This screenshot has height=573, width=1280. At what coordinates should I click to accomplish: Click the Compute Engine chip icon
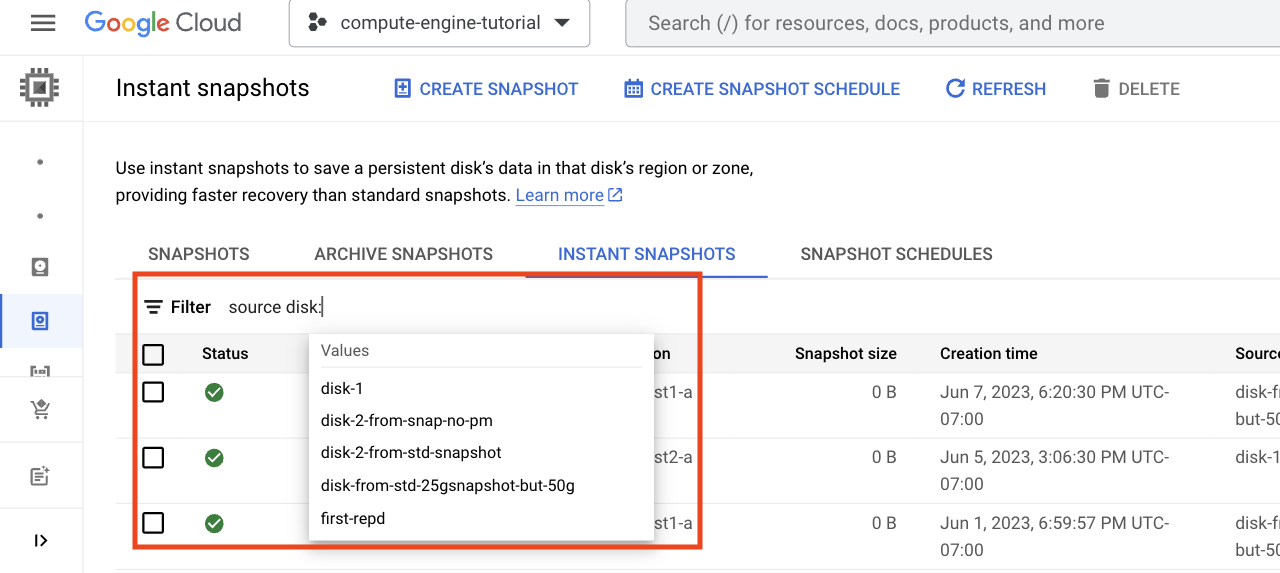coord(40,89)
